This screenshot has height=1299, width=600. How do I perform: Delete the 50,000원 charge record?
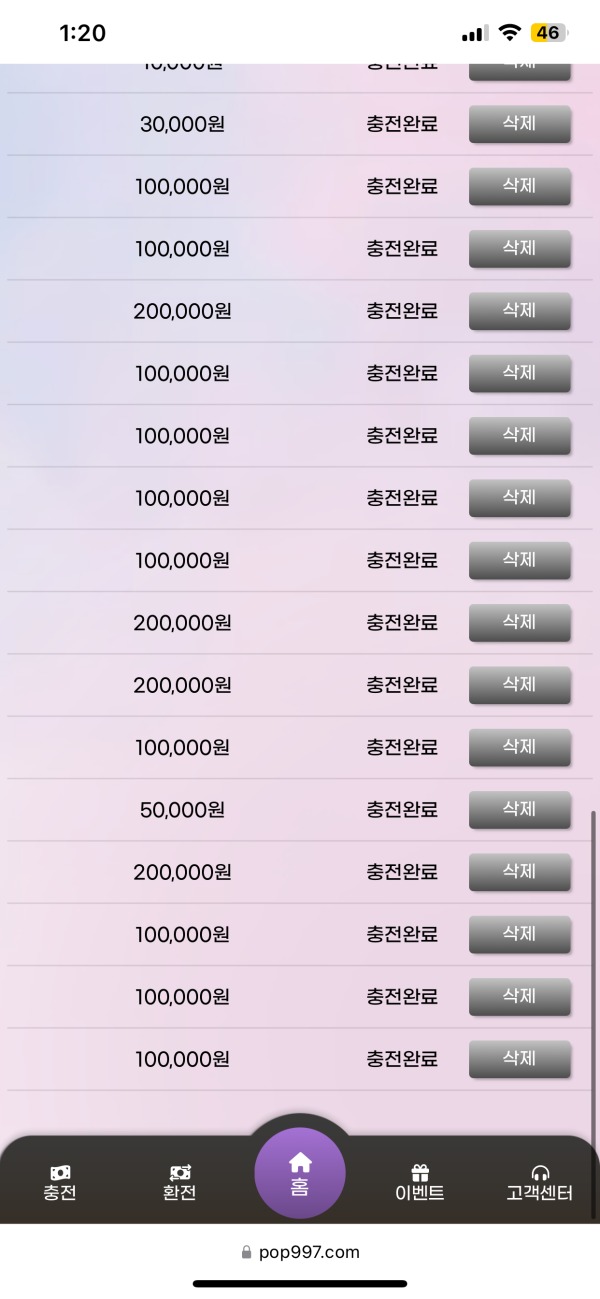tap(520, 810)
